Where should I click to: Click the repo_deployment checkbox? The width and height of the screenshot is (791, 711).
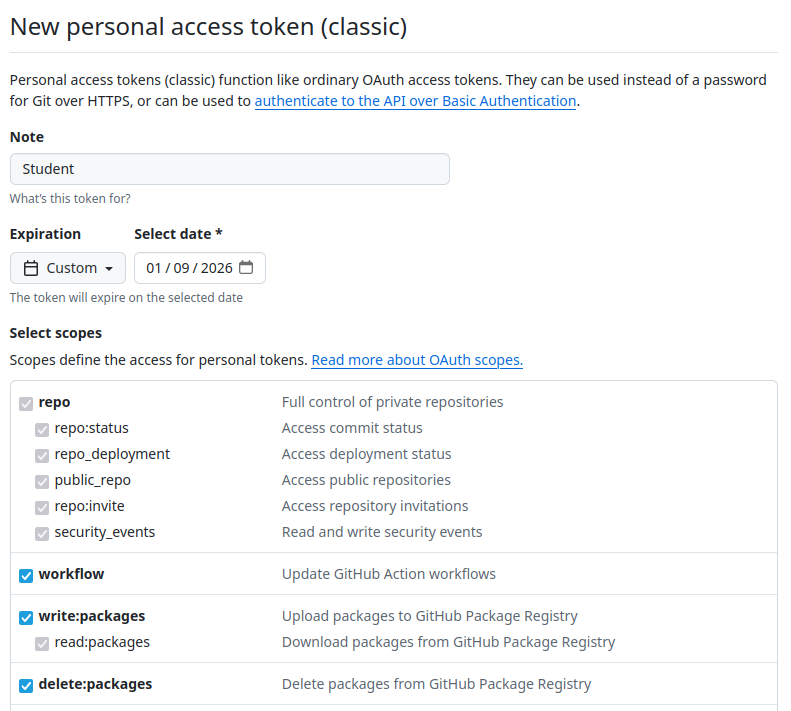click(42, 455)
